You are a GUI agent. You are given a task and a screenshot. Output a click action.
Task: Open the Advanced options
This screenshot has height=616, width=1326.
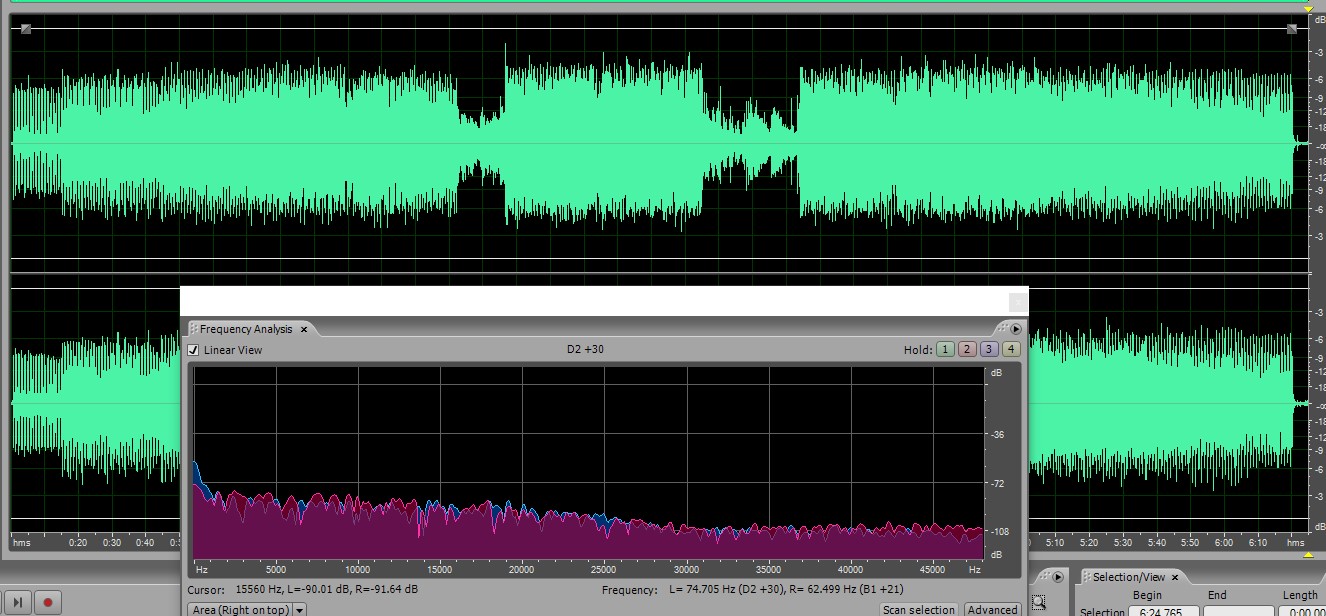coord(992,610)
